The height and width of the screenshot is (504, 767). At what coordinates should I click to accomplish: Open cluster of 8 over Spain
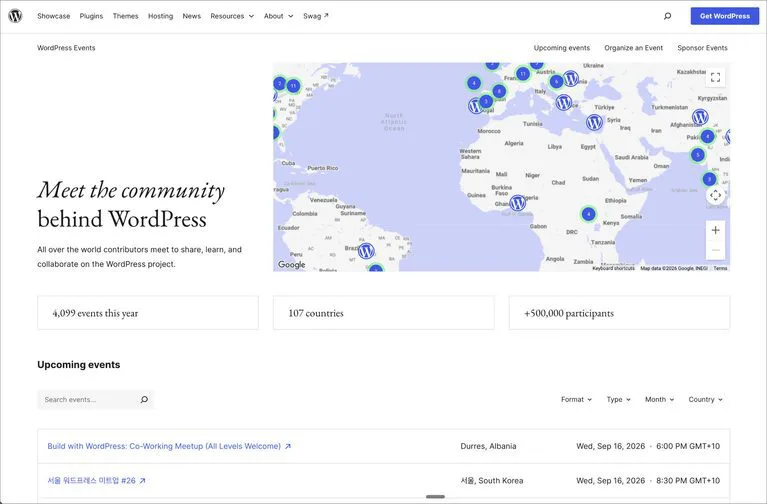[499, 91]
